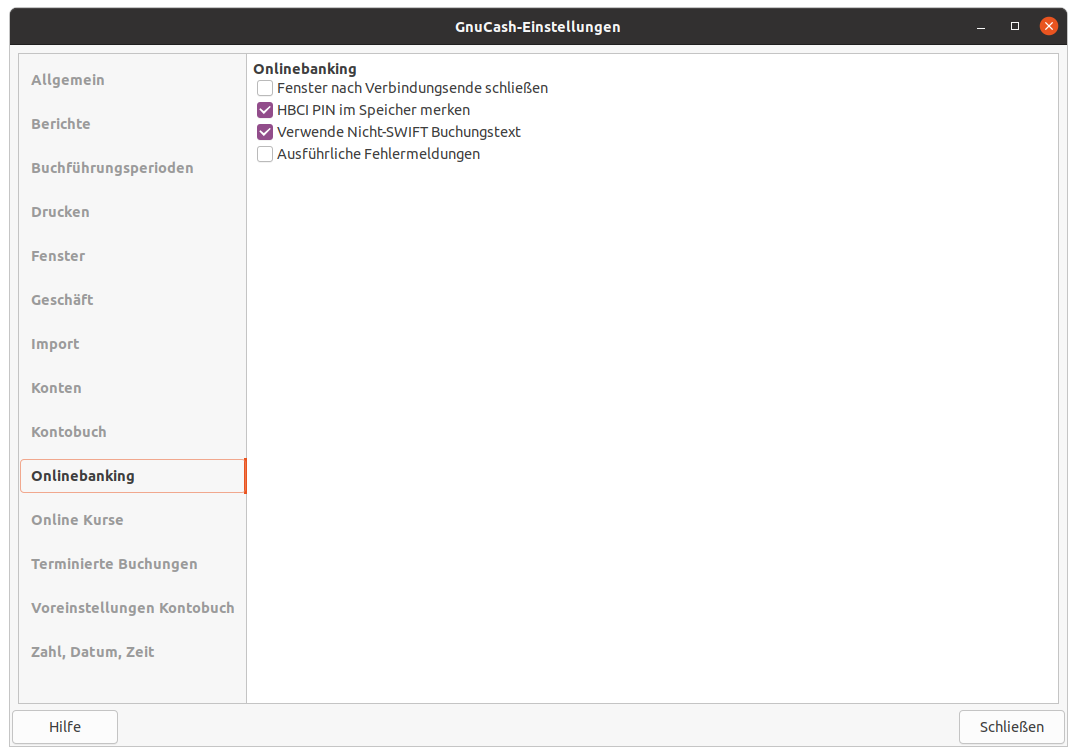Go to Terminierte Buchungen settings
1077x756 pixels.
114,564
